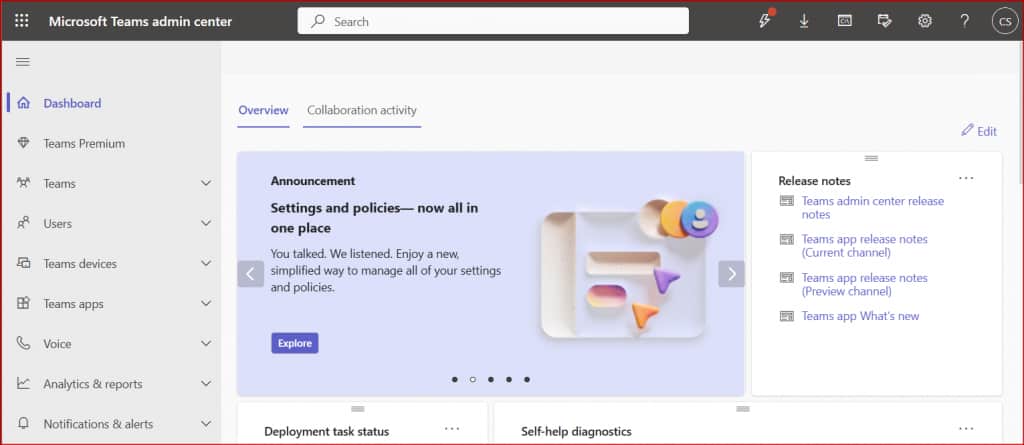Select the first carousel dot
Screen dimensions: 1024x445
(x=455, y=379)
